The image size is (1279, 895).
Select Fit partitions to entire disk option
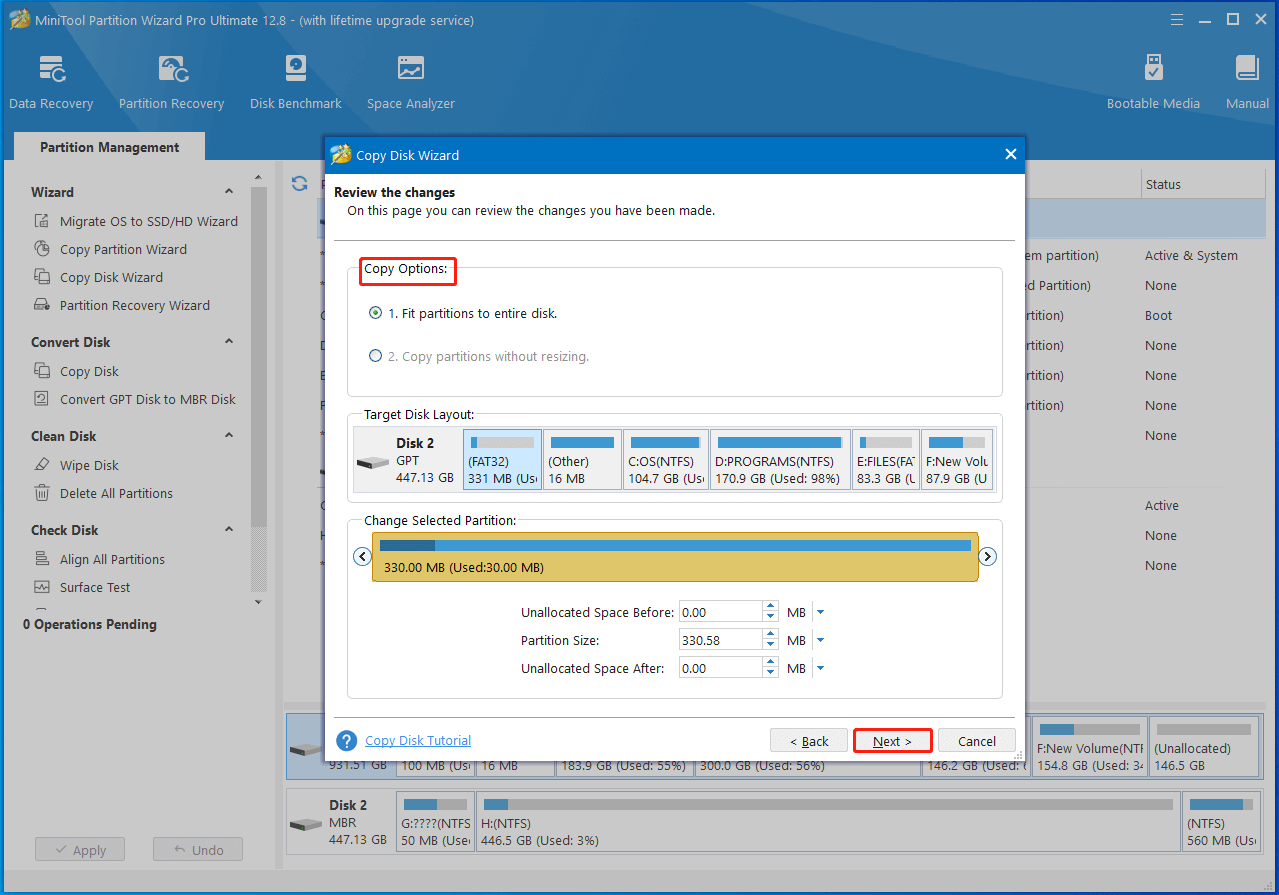(x=463, y=313)
